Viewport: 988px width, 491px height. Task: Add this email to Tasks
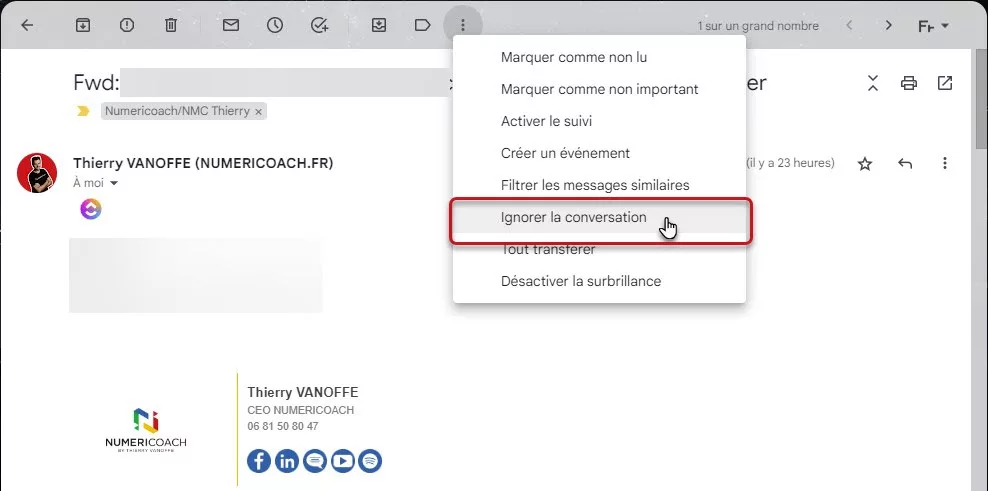click(320, 25)
